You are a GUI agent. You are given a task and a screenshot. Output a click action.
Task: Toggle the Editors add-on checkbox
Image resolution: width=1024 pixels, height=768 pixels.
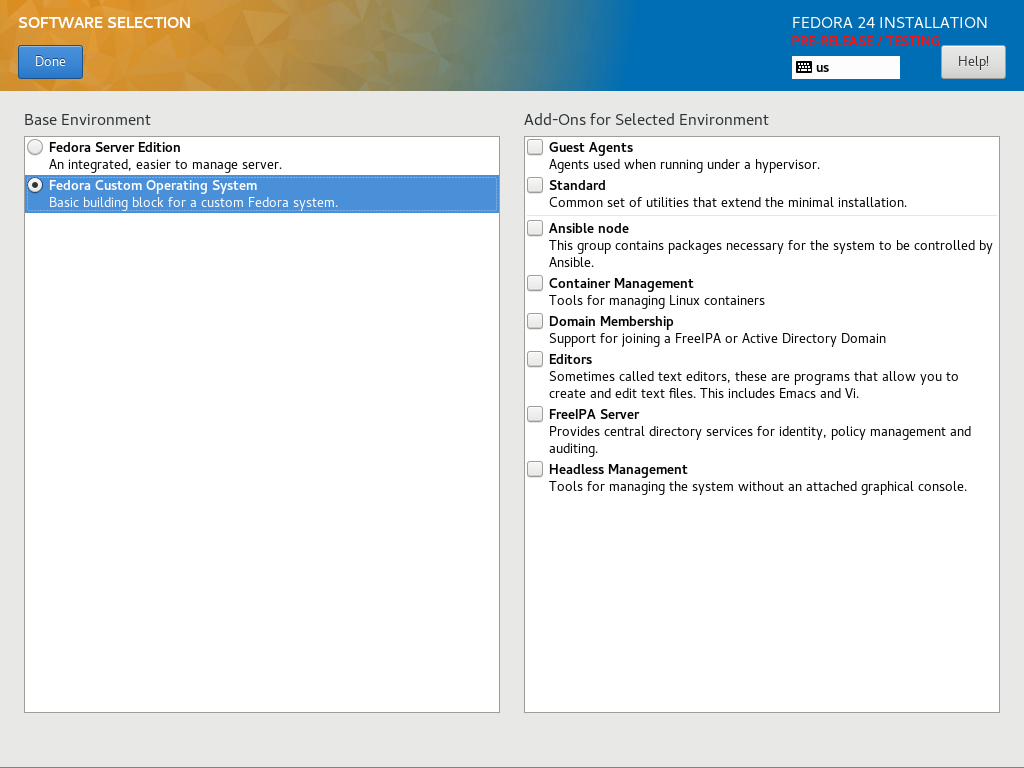tap(535, 359)
